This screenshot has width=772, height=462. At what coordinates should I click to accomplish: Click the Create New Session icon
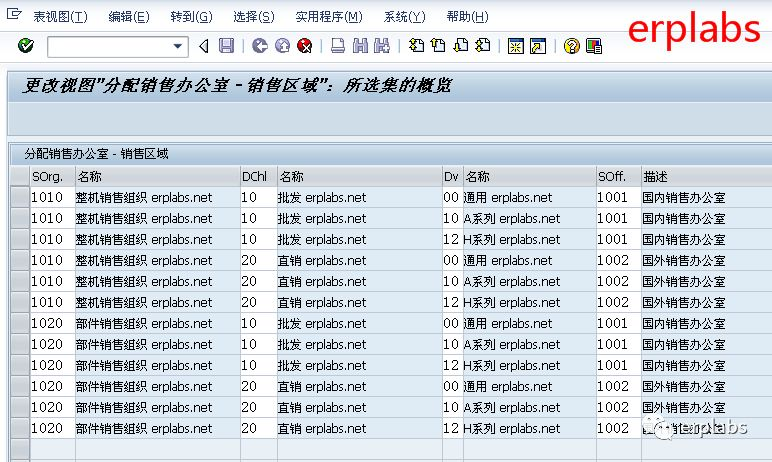click(516, 46)
